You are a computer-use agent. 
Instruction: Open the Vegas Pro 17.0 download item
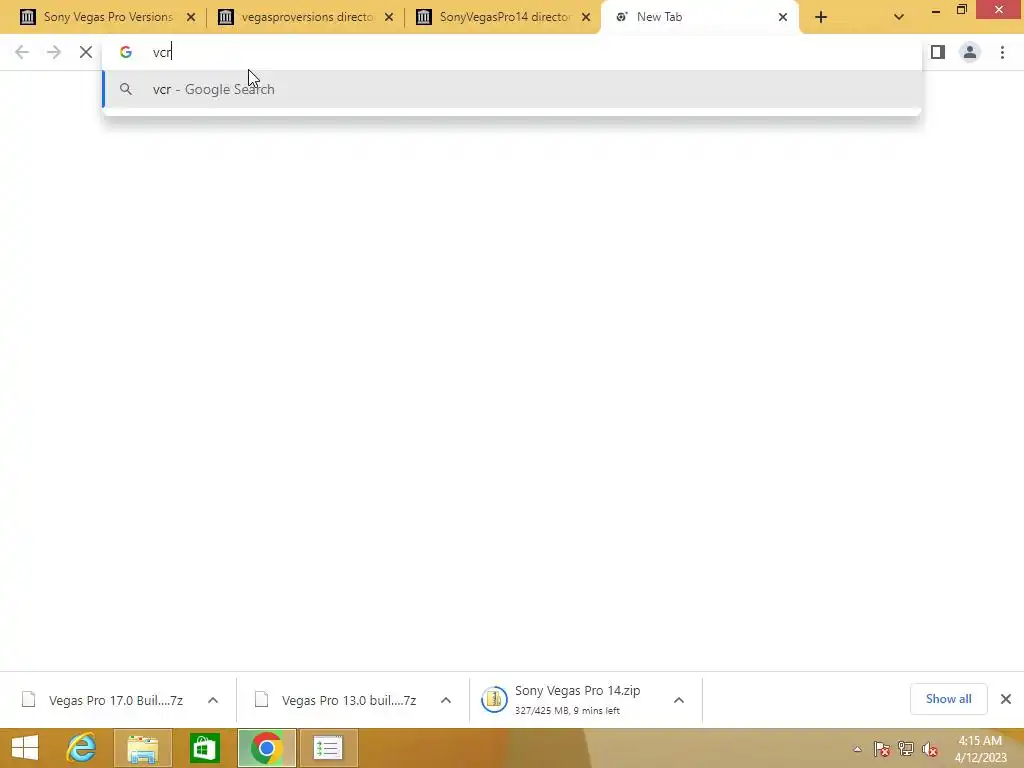(x=116, y=700)
